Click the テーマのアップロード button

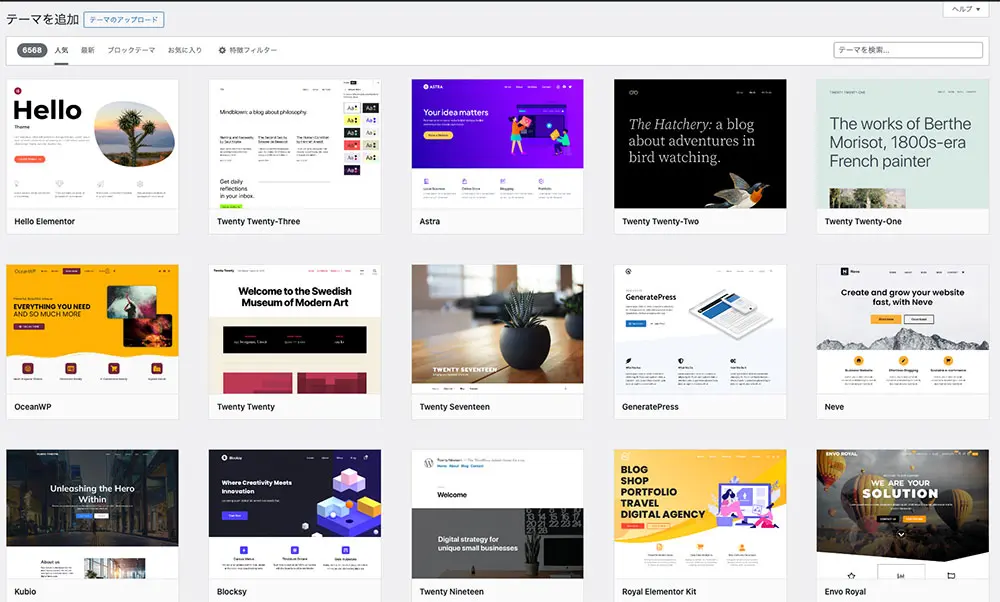point(124,20)
